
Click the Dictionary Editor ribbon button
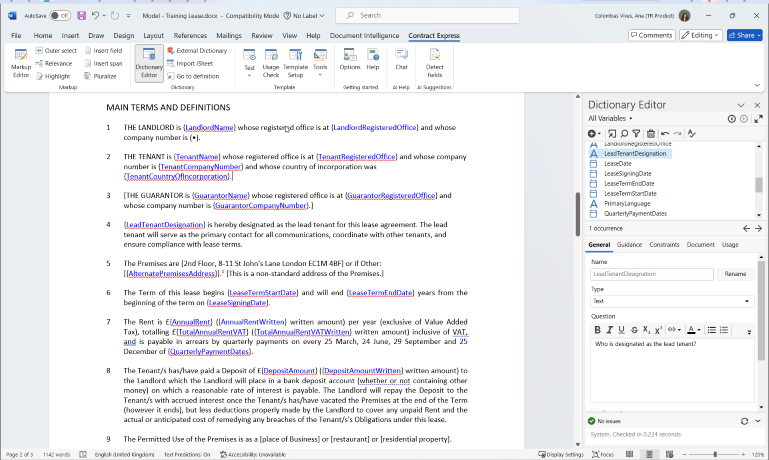(149, 61)
